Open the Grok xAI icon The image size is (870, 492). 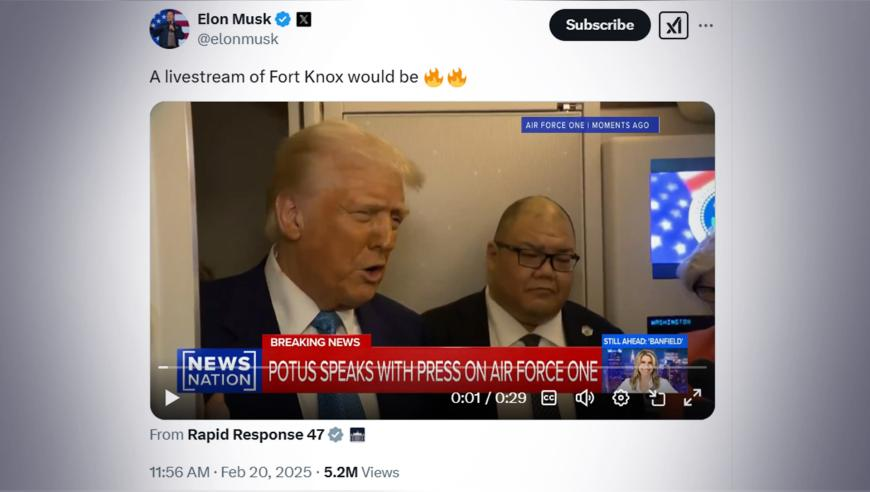pyautogui.click(x=674, y=25)
